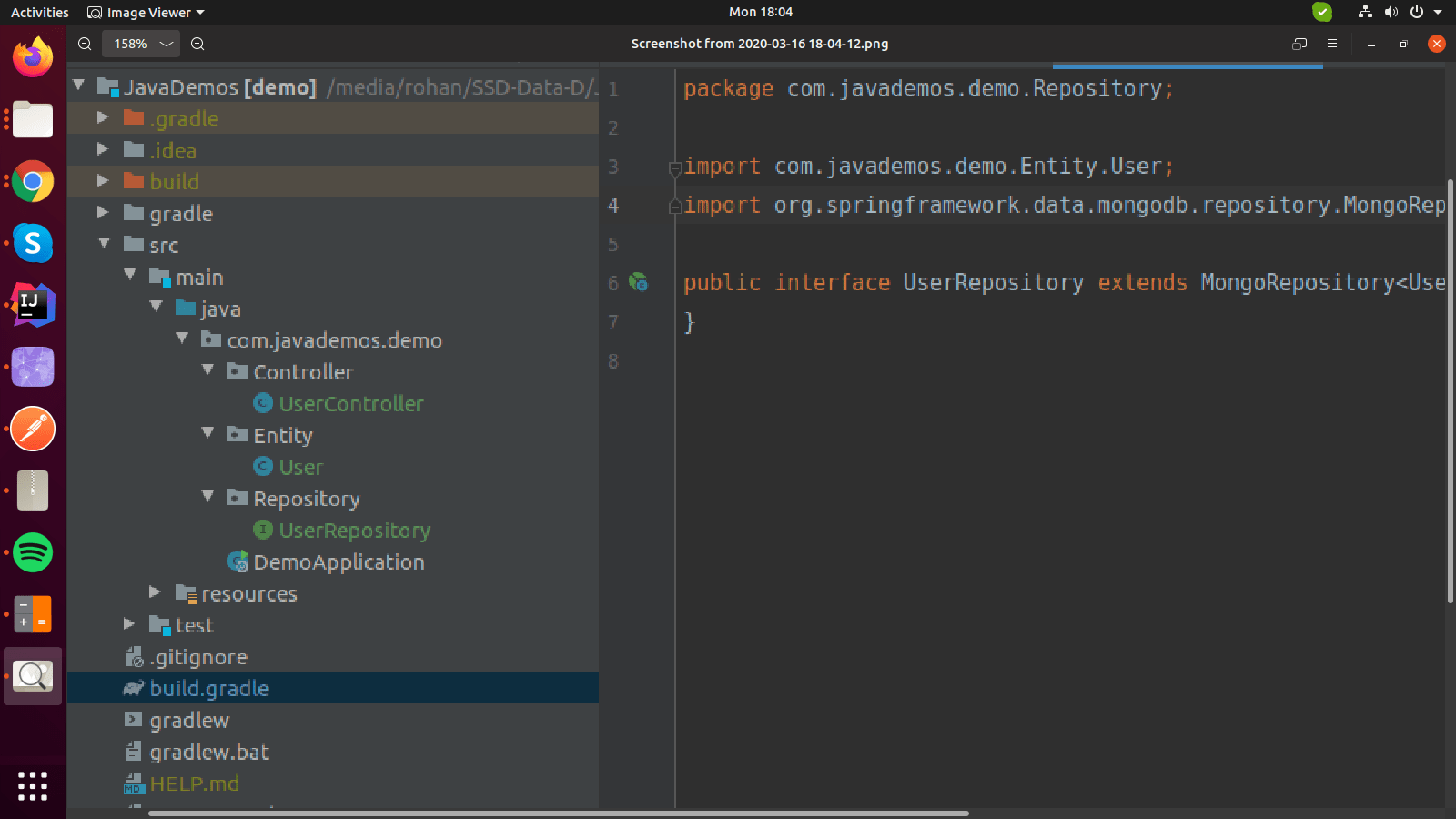Open the 158% zoom level dropdown

tap(141, 43)
